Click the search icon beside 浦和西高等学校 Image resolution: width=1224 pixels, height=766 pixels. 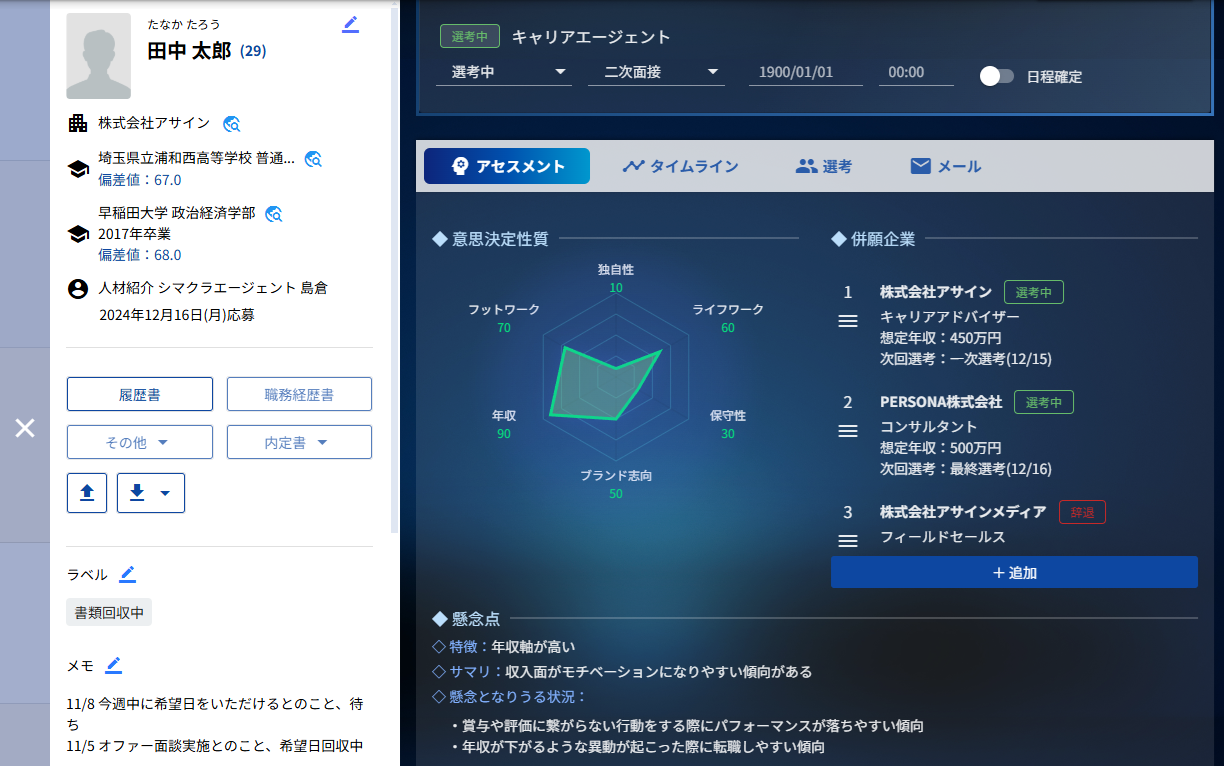313,158
